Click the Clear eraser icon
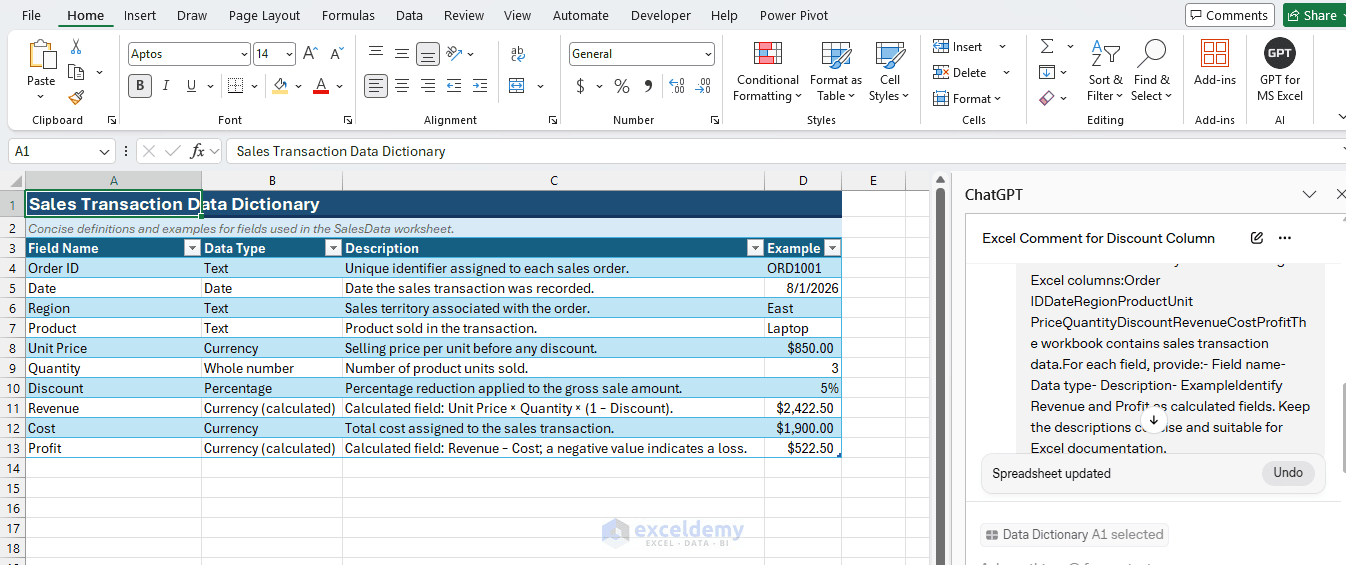Screen dimensions: 1346x565 (x=1047, y=98)
